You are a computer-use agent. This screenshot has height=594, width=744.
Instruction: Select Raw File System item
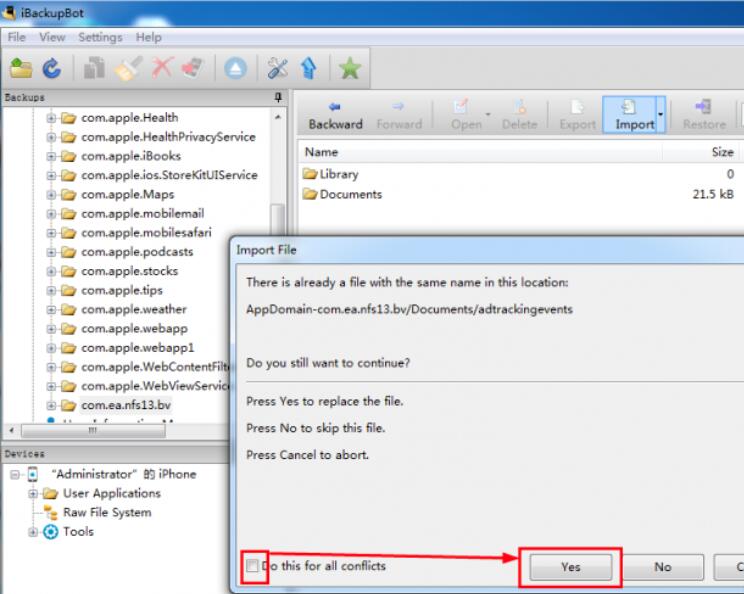107,512
